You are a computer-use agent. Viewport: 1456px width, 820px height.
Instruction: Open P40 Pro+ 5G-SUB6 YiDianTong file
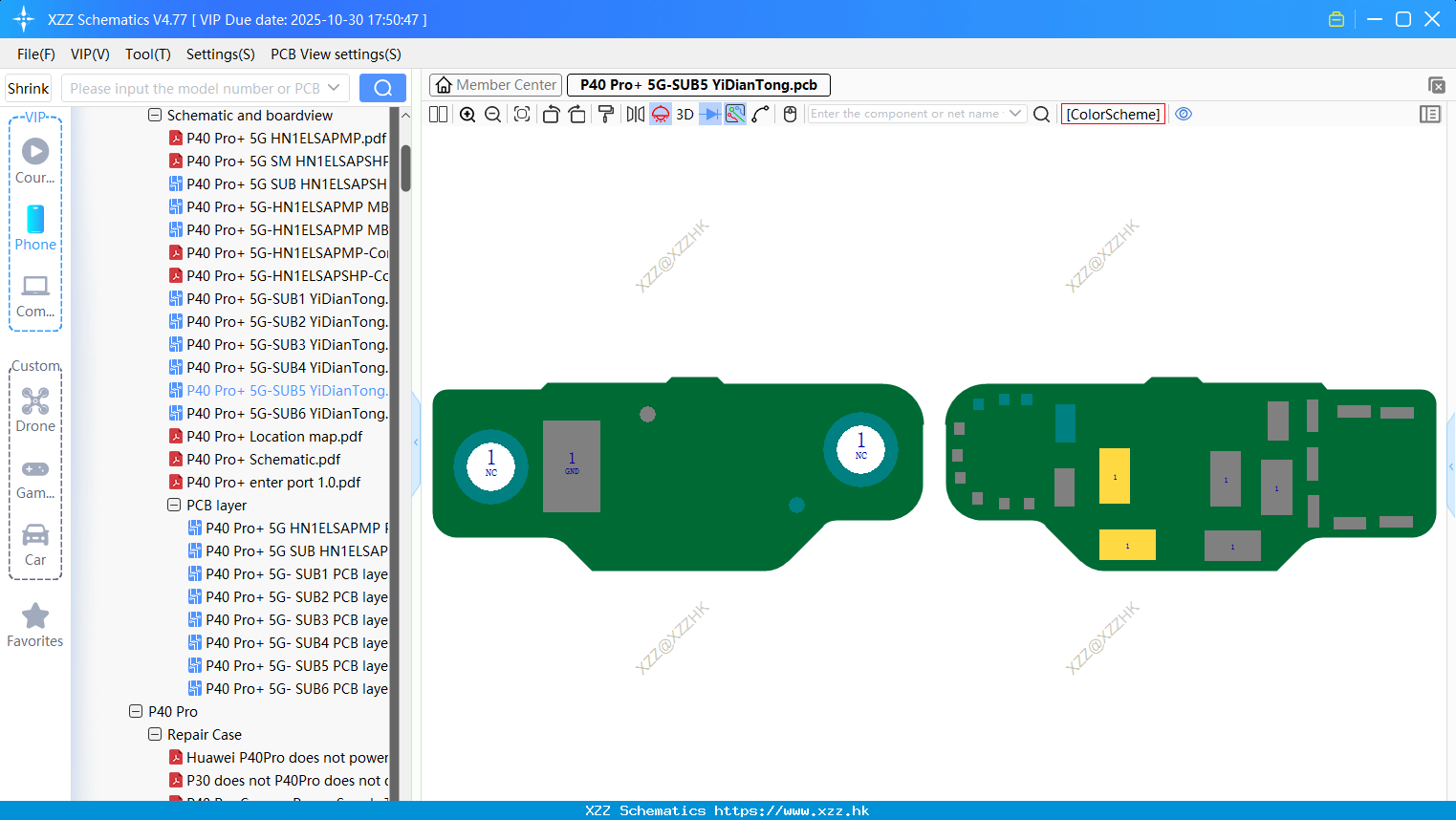point(278,413)
